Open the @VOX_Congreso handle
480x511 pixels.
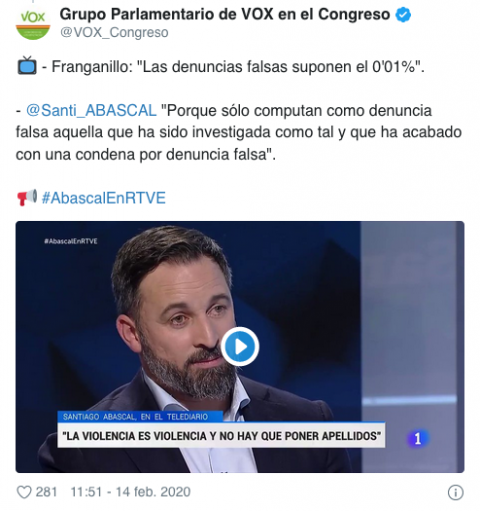click(x=114, y=32)
